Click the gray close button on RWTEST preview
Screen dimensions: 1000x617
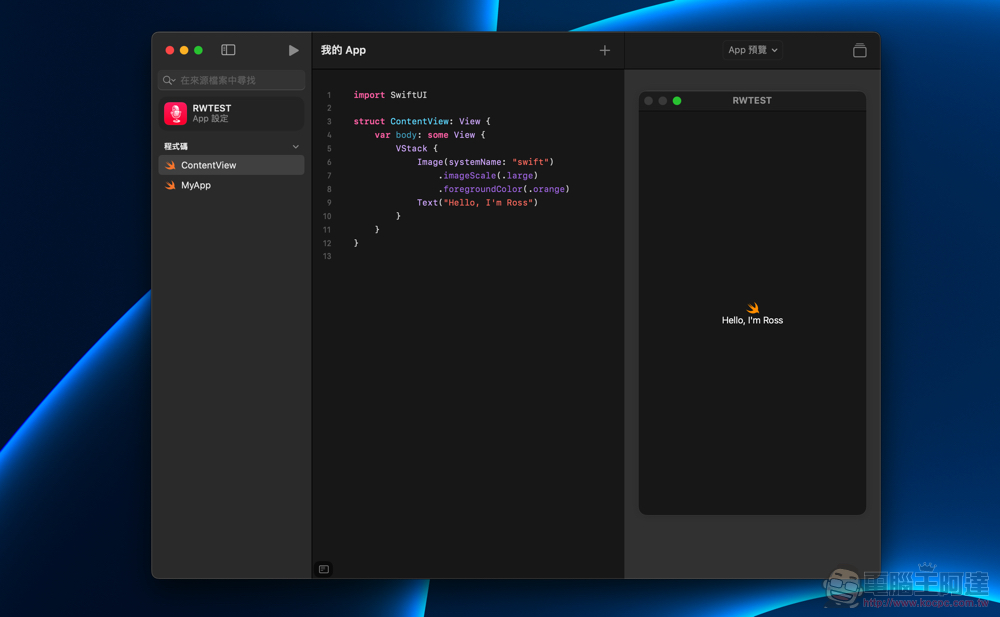[648, 101]
